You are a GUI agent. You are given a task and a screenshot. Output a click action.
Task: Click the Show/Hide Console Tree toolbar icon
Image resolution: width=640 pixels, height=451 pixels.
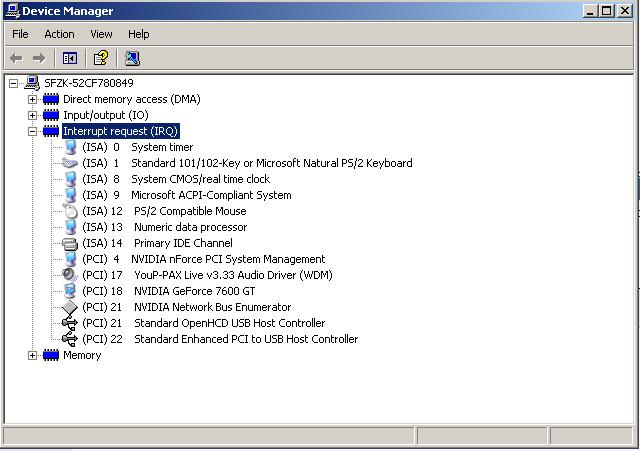tap(70, 59)
